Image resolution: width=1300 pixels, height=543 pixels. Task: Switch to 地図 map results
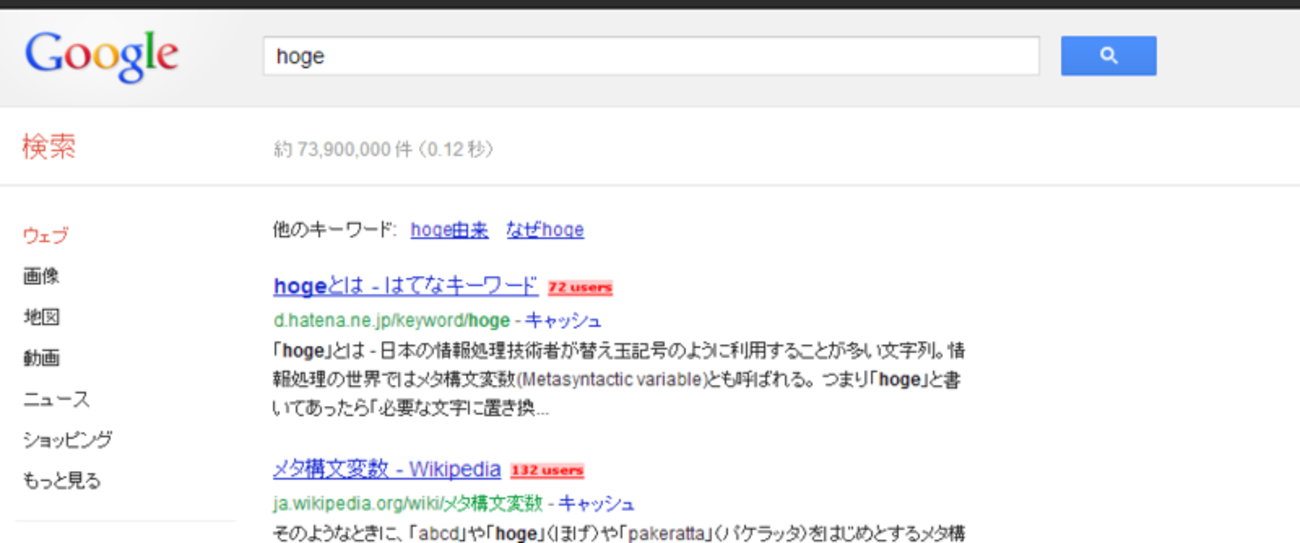pos(41,317)
